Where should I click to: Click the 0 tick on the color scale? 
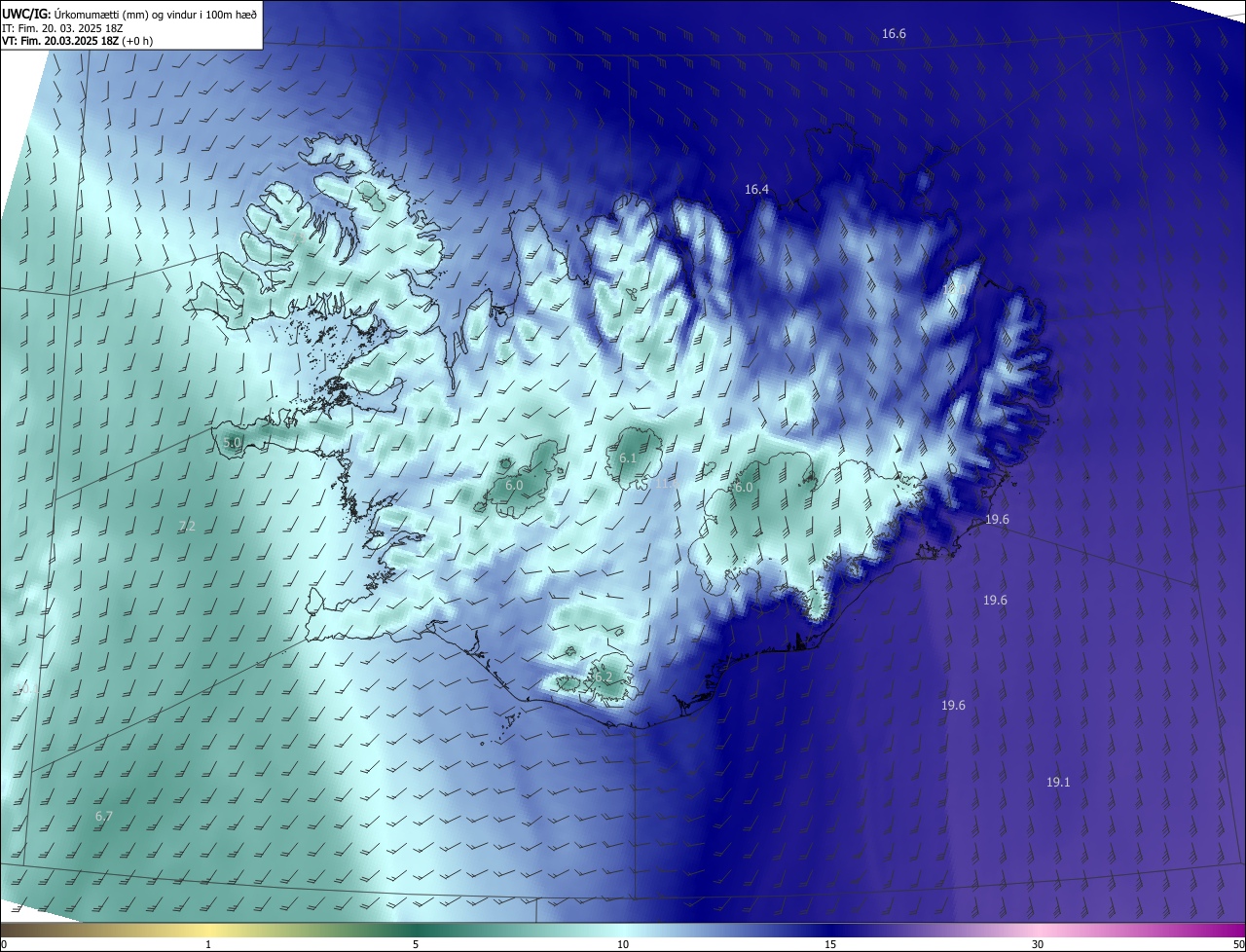(4, 944)
